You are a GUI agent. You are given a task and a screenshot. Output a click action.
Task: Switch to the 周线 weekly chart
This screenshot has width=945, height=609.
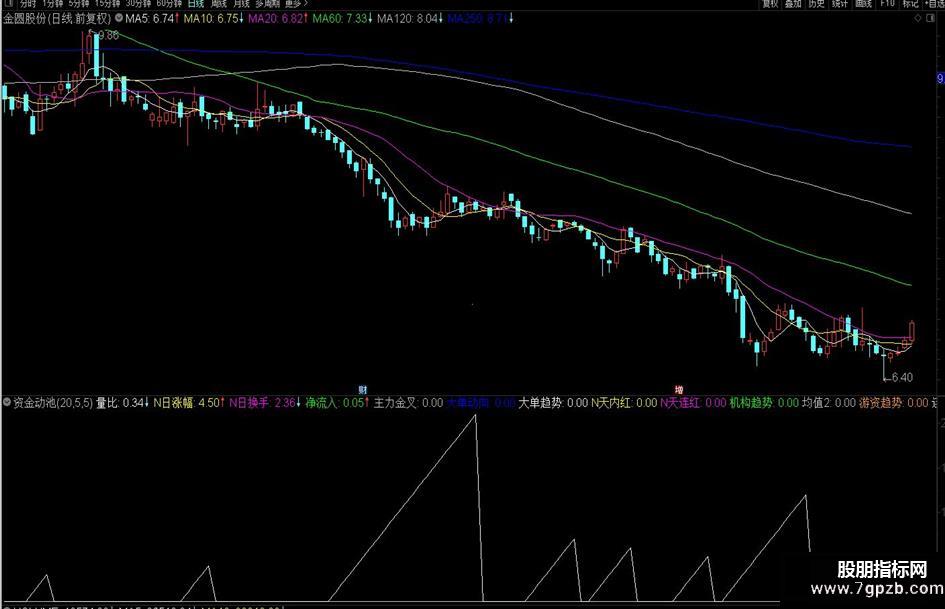coord(219,4)
